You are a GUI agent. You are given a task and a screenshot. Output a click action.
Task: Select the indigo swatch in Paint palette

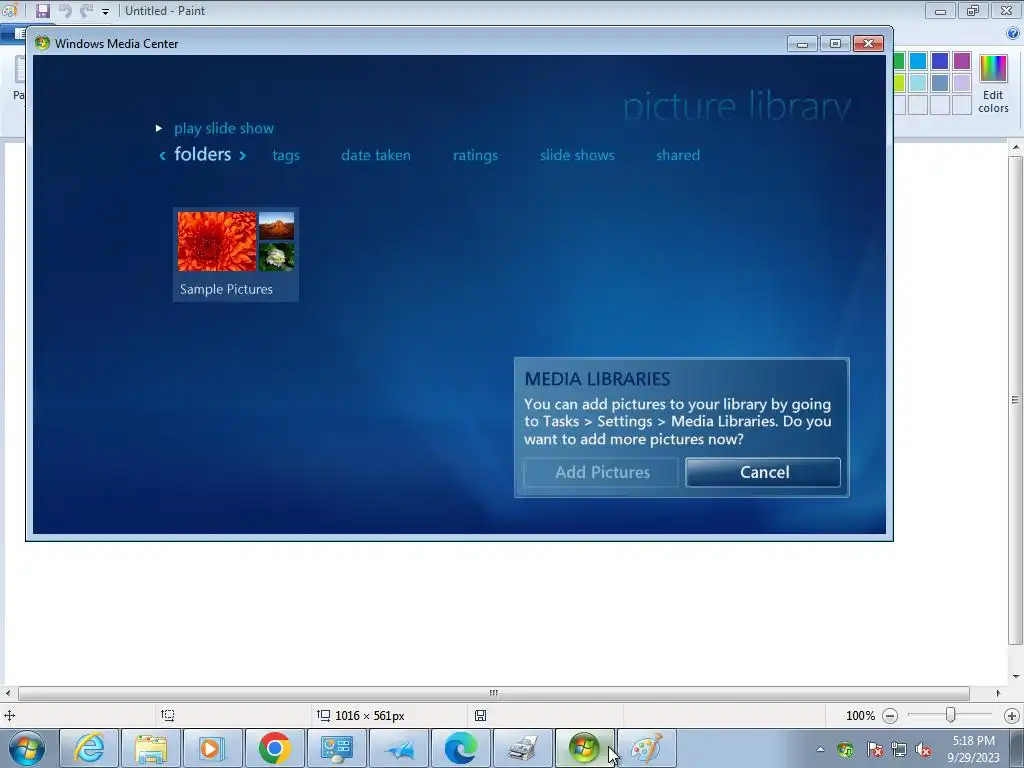click(x=940, y=61)
